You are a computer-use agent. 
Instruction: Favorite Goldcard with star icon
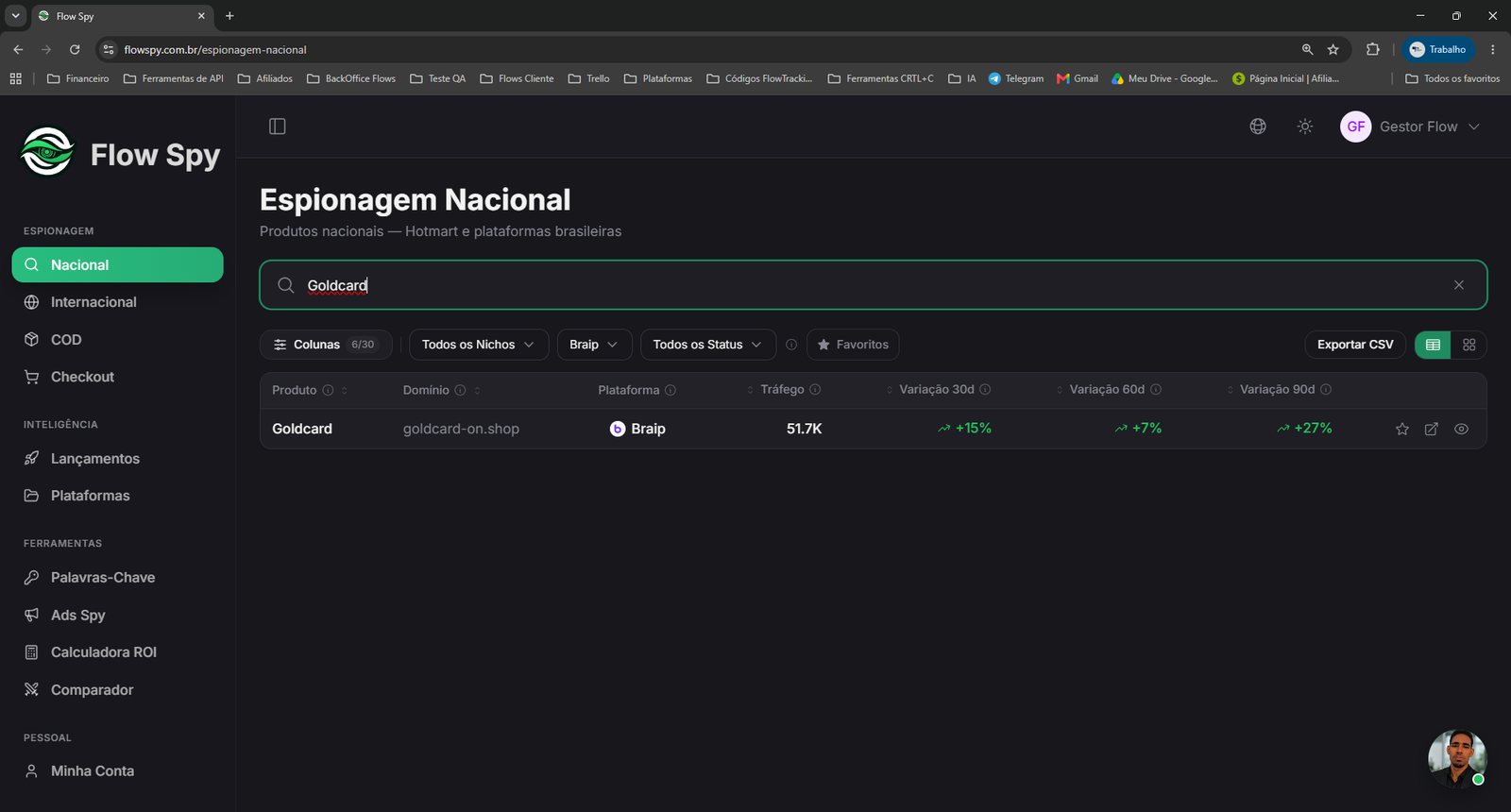1402,429
